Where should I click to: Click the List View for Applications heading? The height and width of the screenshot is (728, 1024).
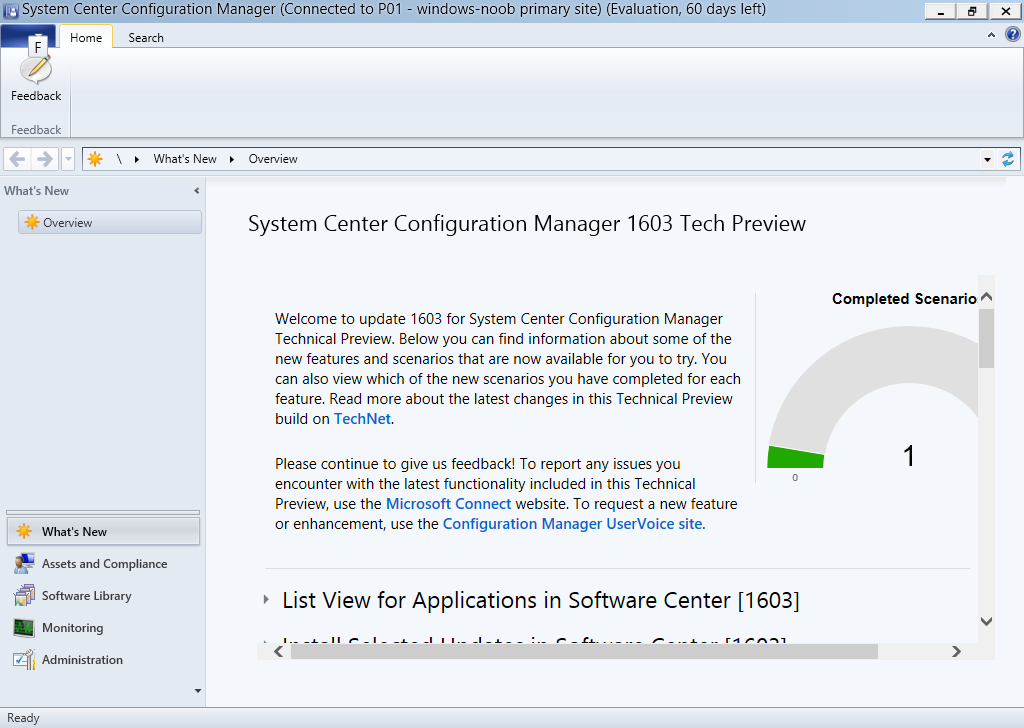point(541,600)
